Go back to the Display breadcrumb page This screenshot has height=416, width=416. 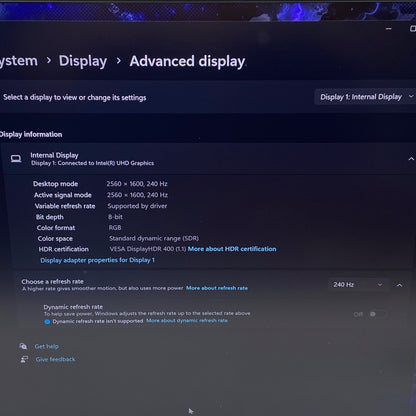(x=83, y=61)
